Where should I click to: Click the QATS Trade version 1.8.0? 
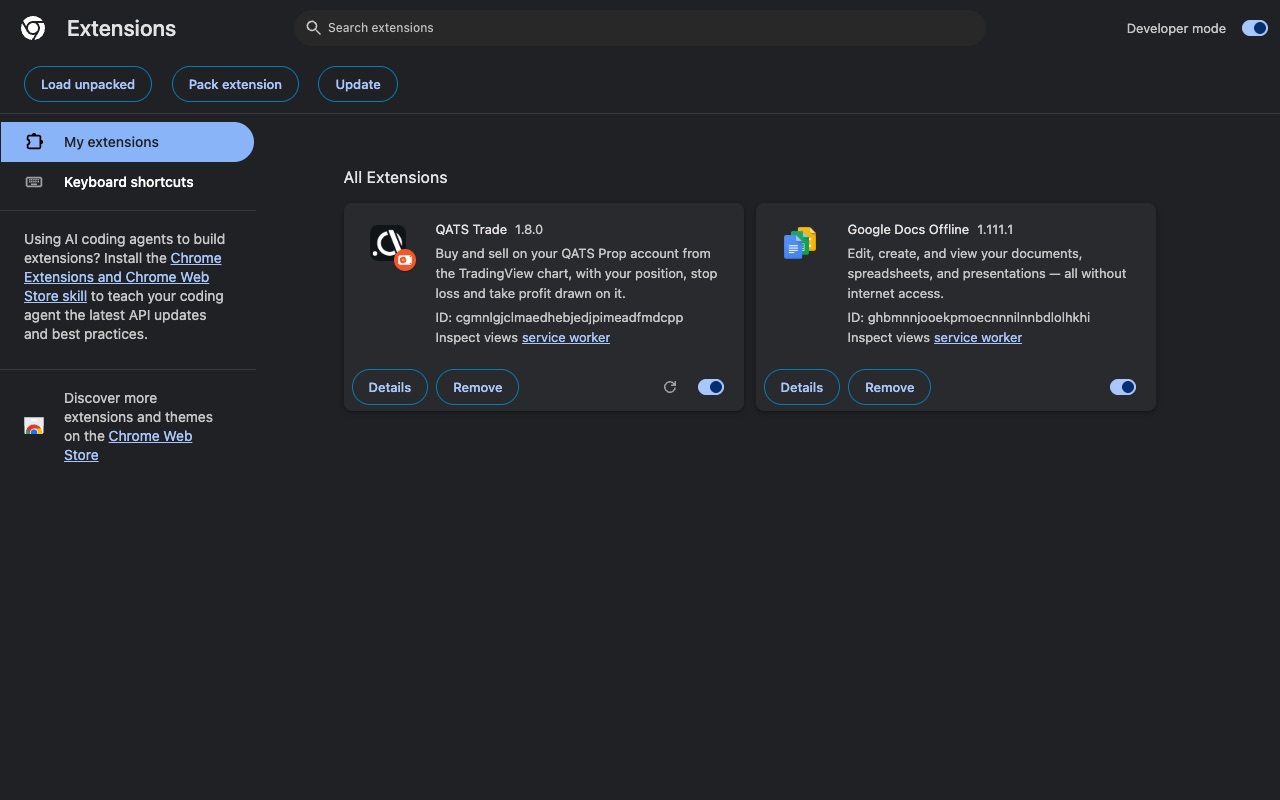tap(529, 229)
